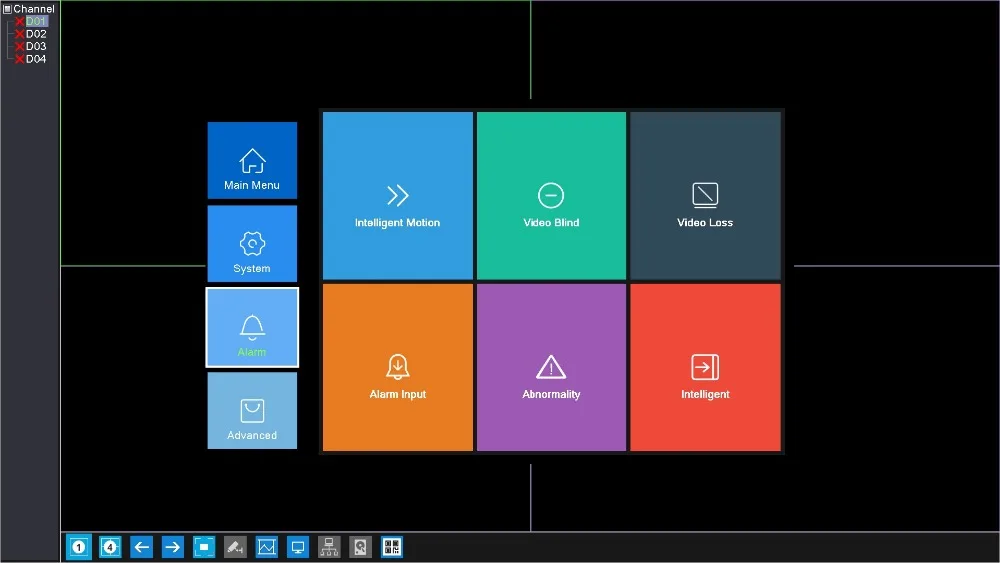Open image color settings icon

(267, 547)
